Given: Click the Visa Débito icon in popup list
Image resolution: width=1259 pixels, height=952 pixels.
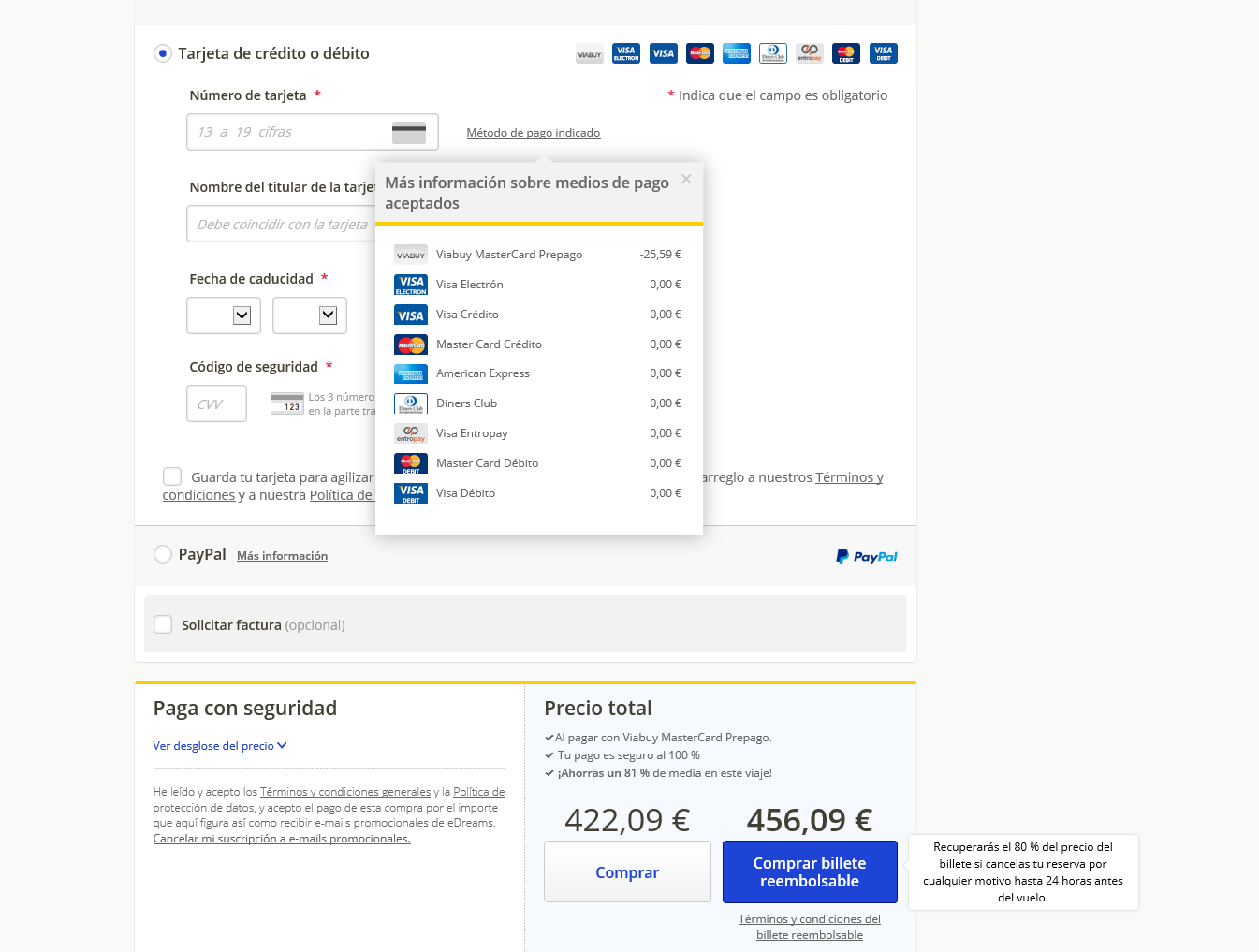Looking at the screenshot, I should 411,493.
